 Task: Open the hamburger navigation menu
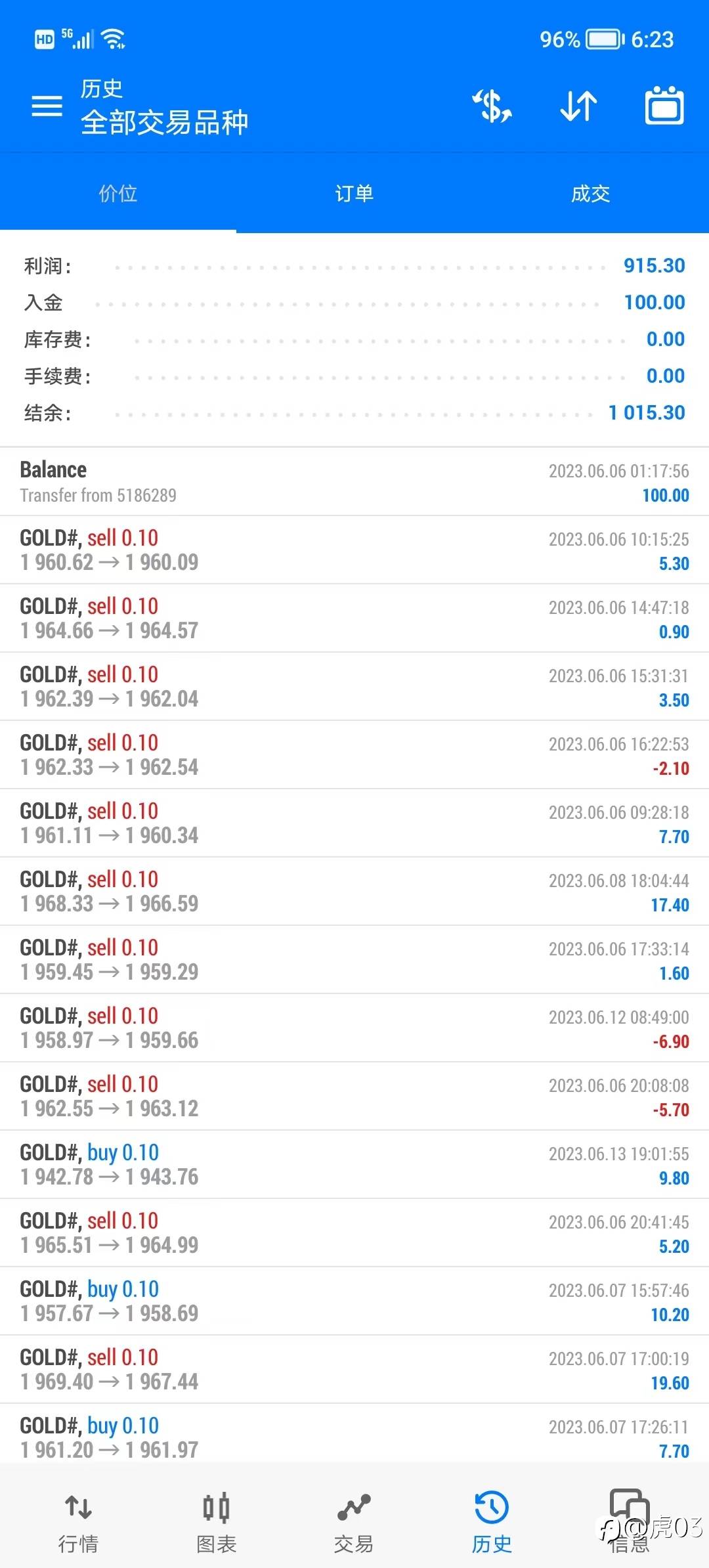[x=47, y=106]
